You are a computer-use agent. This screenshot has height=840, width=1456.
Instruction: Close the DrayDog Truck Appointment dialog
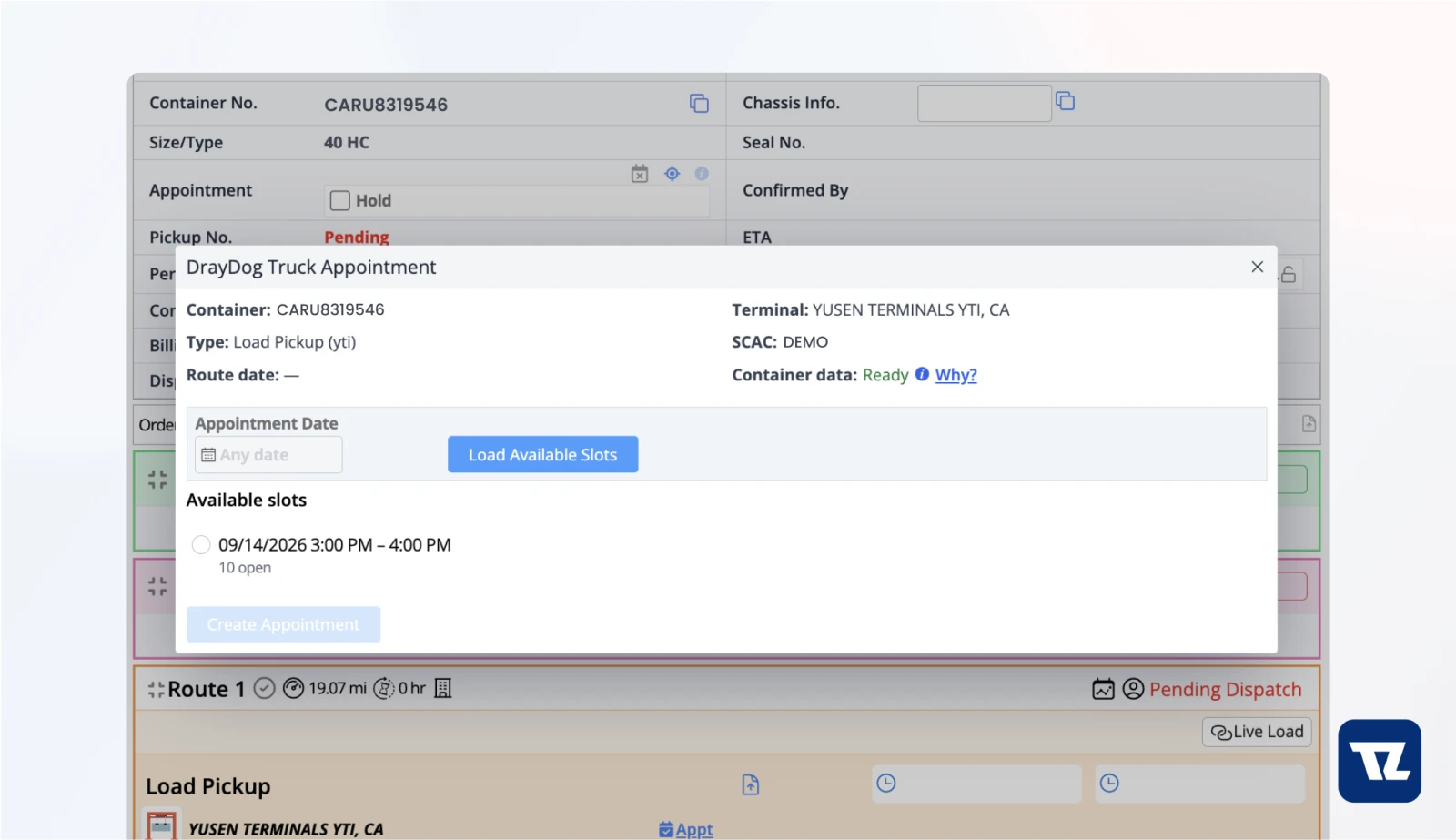pos(1257,267)
